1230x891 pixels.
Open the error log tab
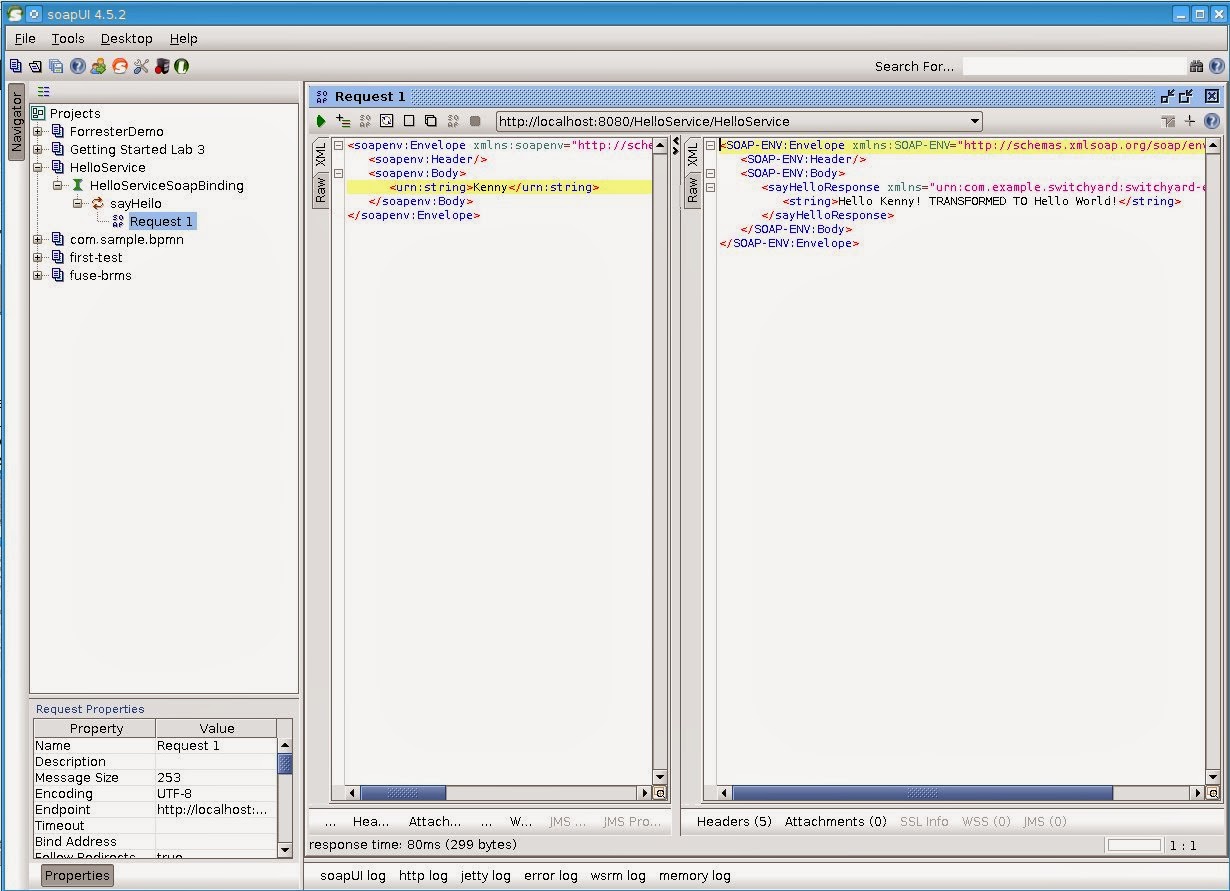click(550, 875)
